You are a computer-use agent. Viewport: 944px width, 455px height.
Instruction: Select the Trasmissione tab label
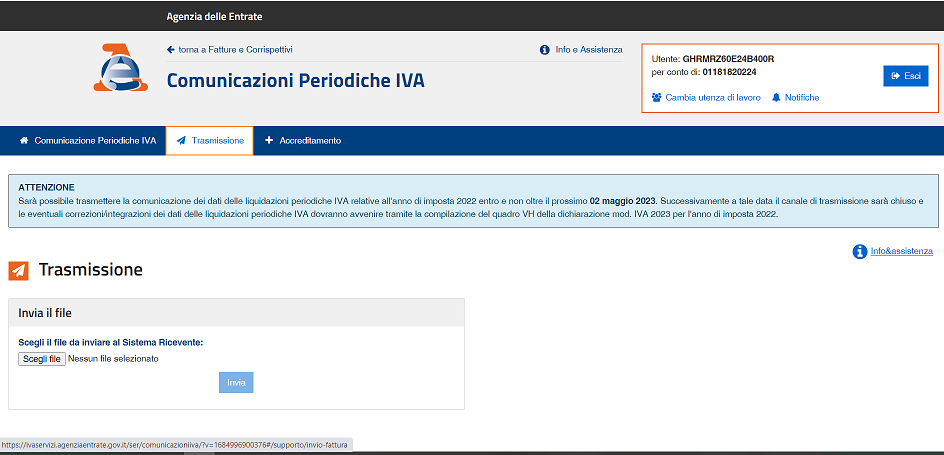click(x=217, y=141)
